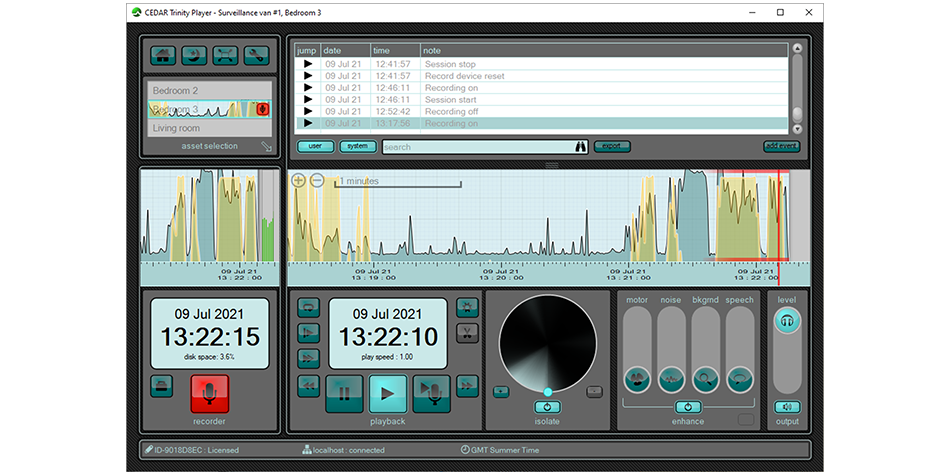950x475 pixels.
Task: Toggle the user events filter
Action: coord(315,146)
